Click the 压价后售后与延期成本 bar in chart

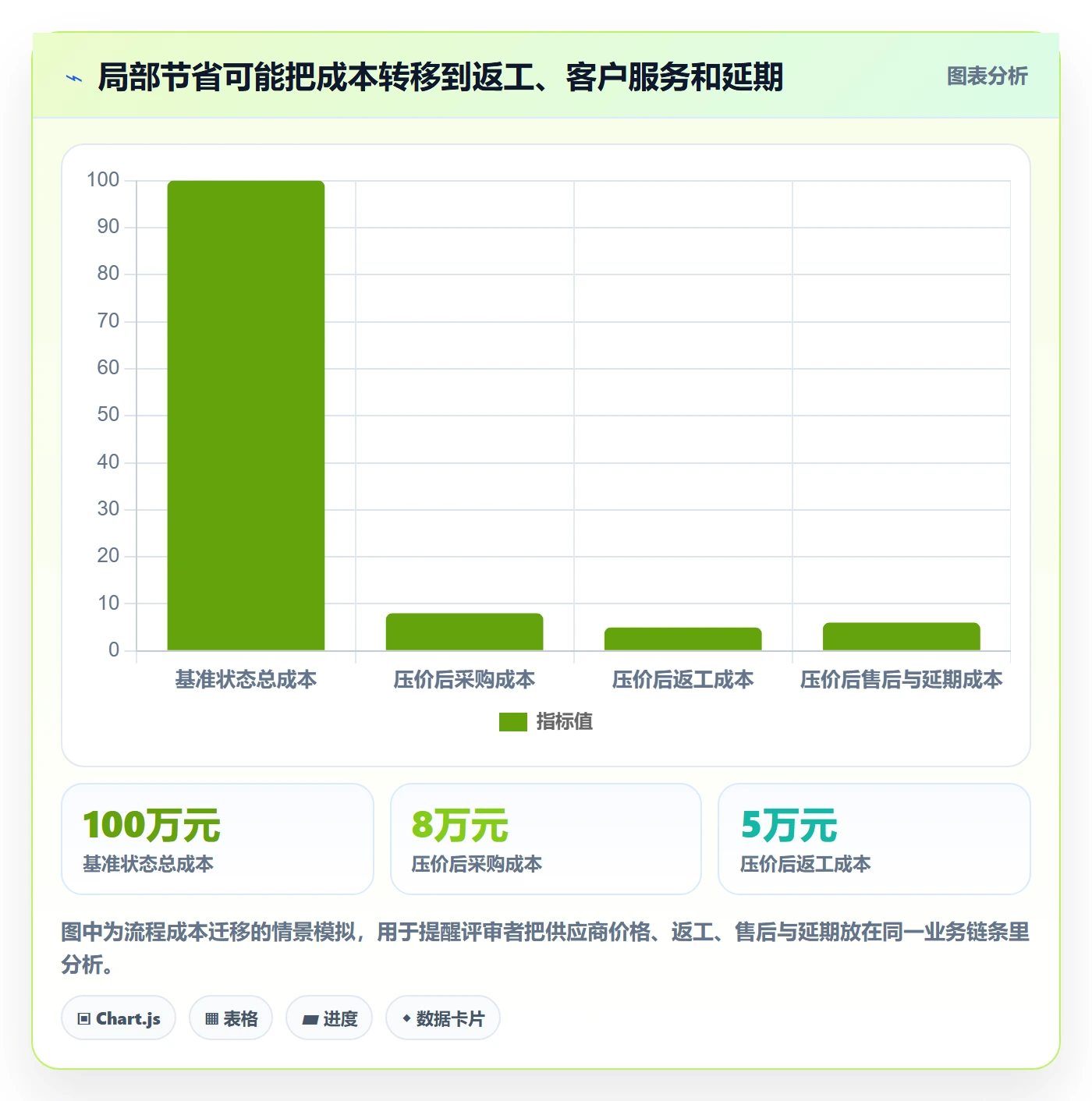[901, 636]
